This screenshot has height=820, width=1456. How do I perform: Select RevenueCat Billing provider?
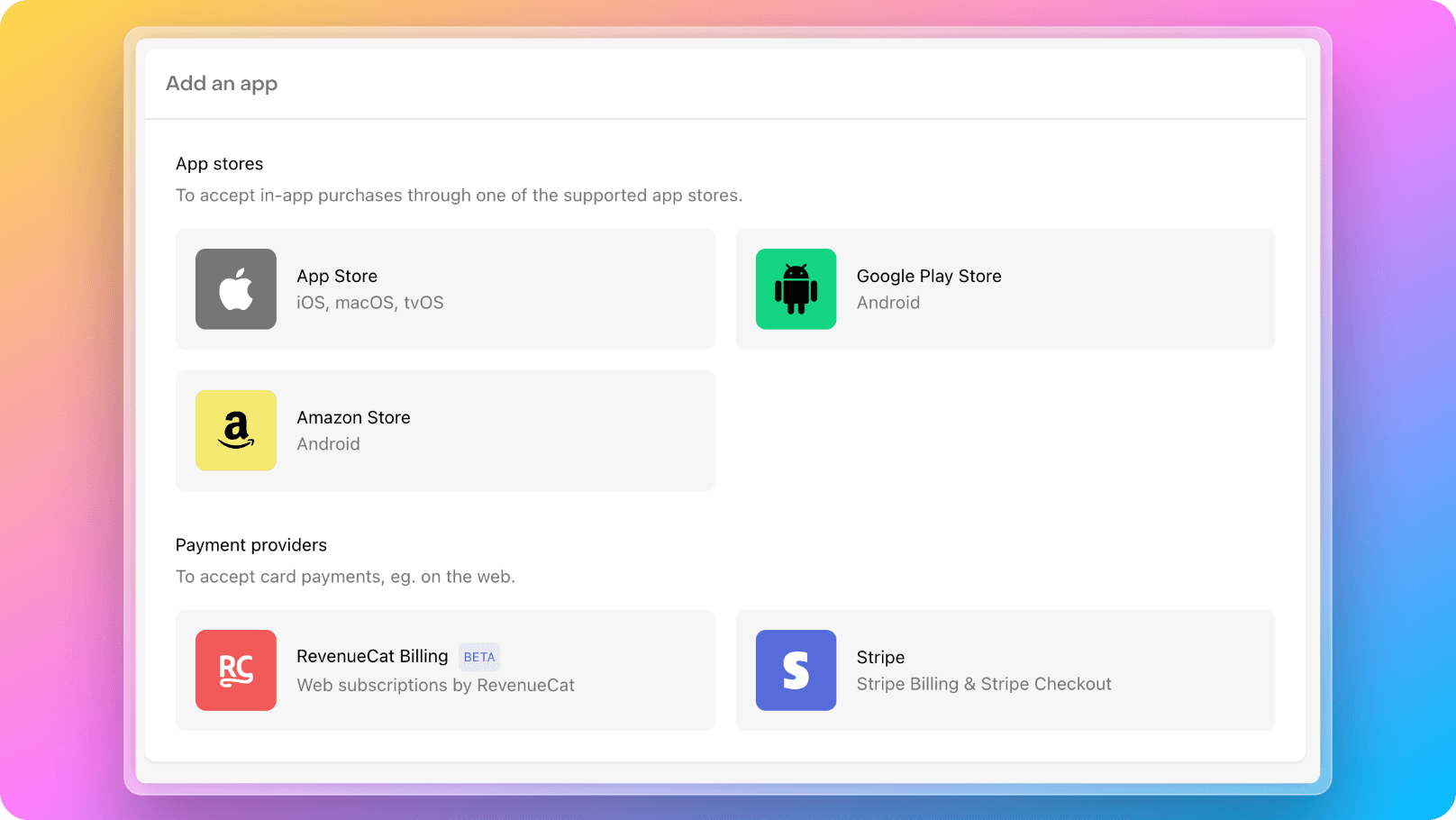pyautogui.click(x=445, y=670)
